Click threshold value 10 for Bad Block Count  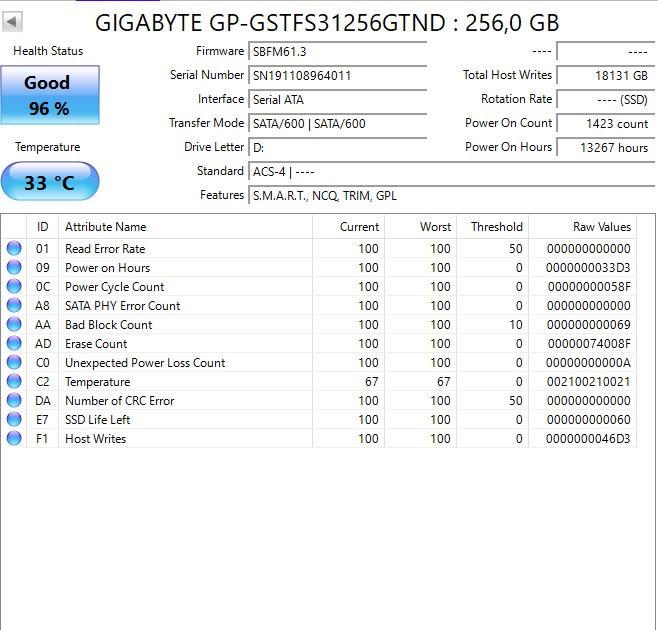point(516,324)
